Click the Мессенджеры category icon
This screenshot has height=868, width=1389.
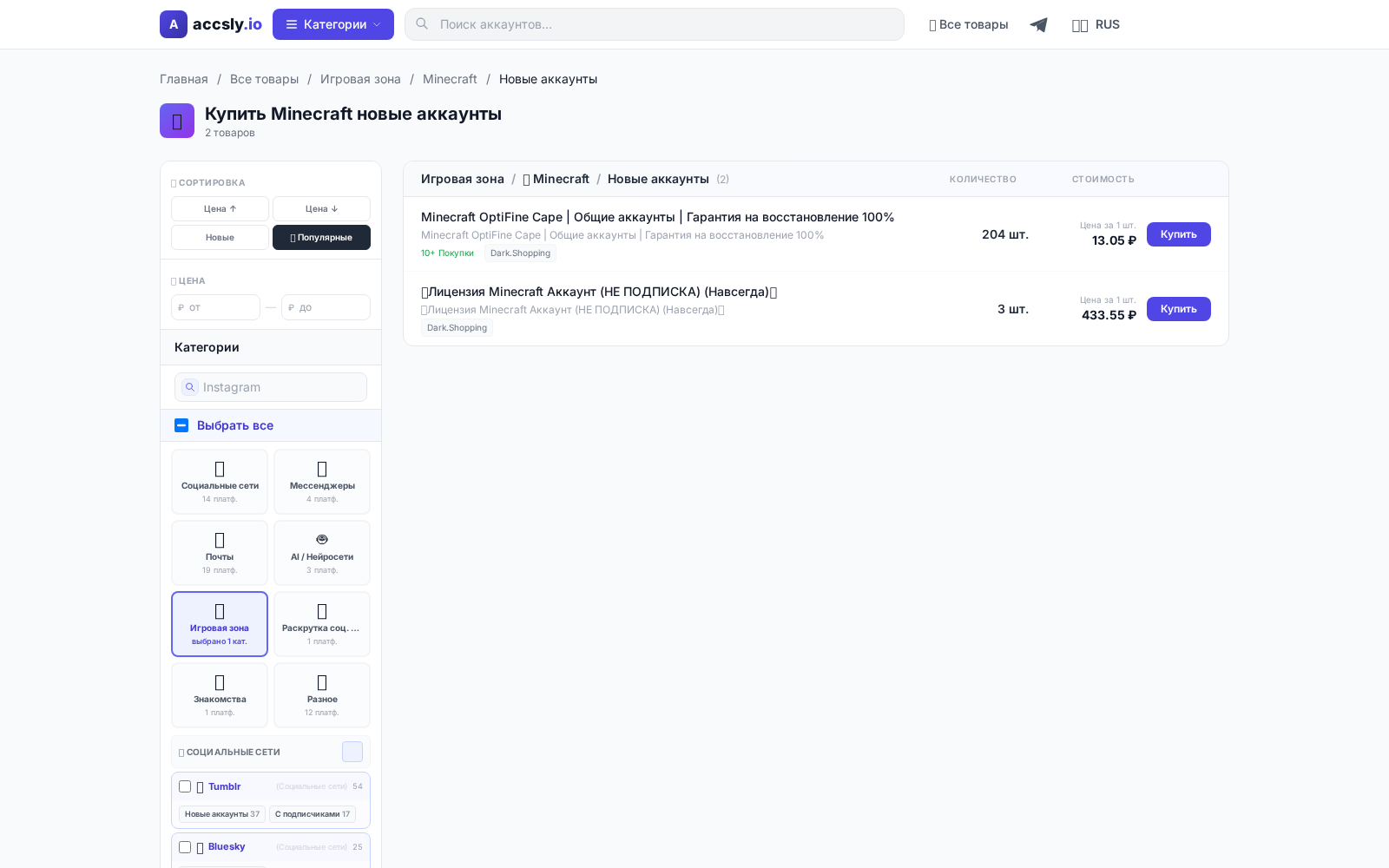(322, 469)
